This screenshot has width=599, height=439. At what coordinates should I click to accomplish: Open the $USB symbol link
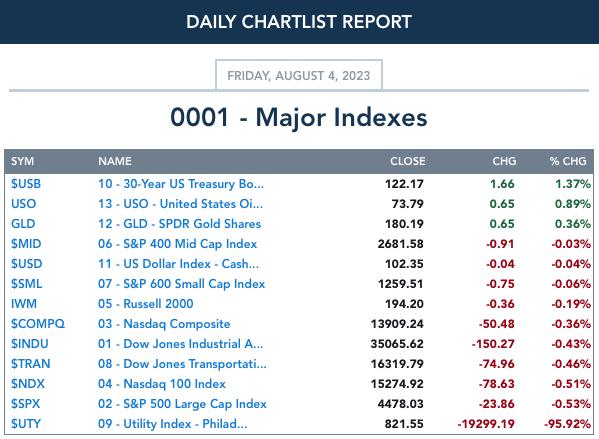26,184
